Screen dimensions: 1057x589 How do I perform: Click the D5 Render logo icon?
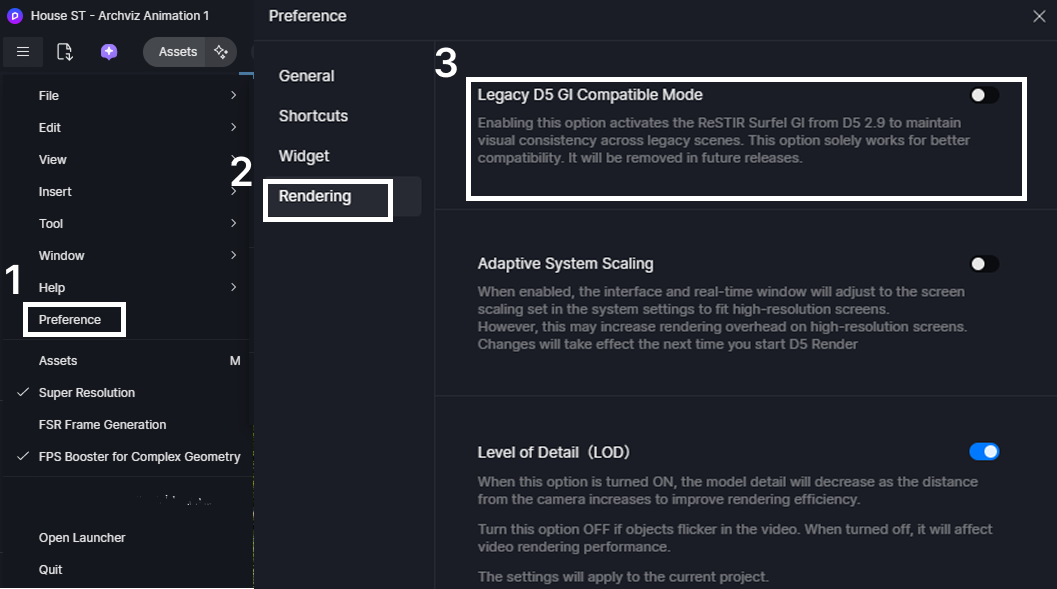pyautogui.click(x=14, y=16)
